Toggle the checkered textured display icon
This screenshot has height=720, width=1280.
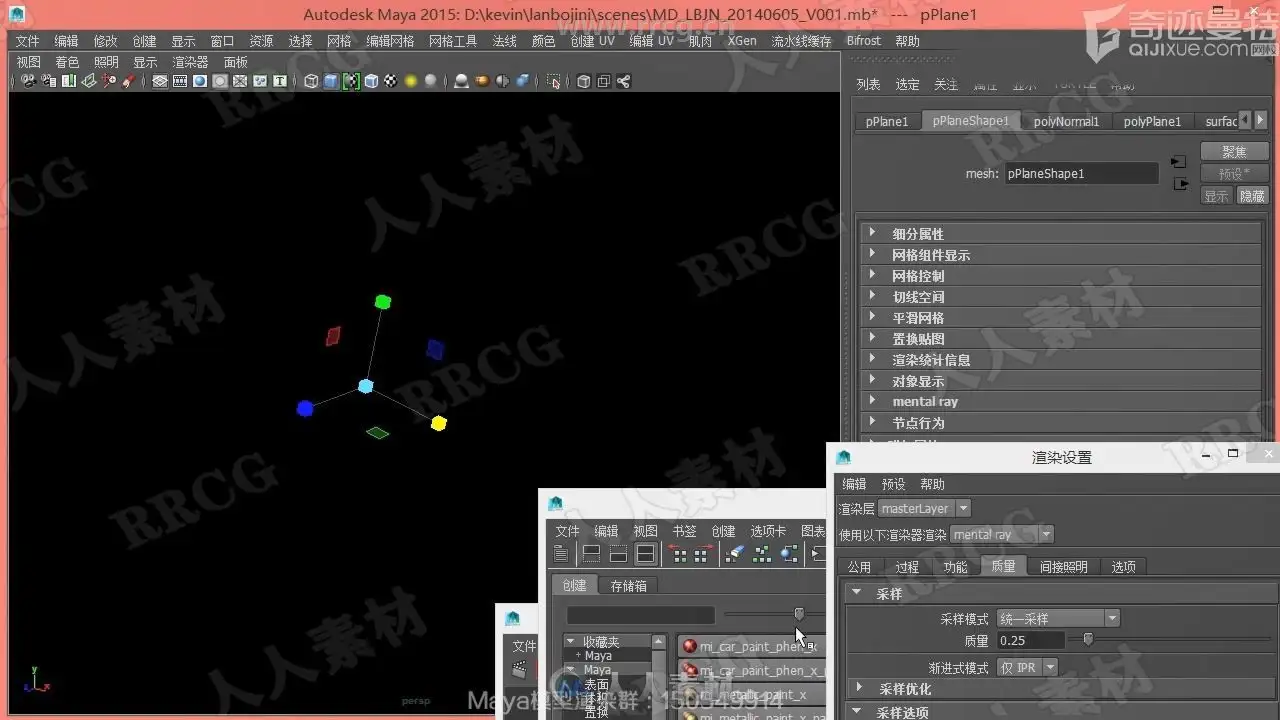(390, 81)
